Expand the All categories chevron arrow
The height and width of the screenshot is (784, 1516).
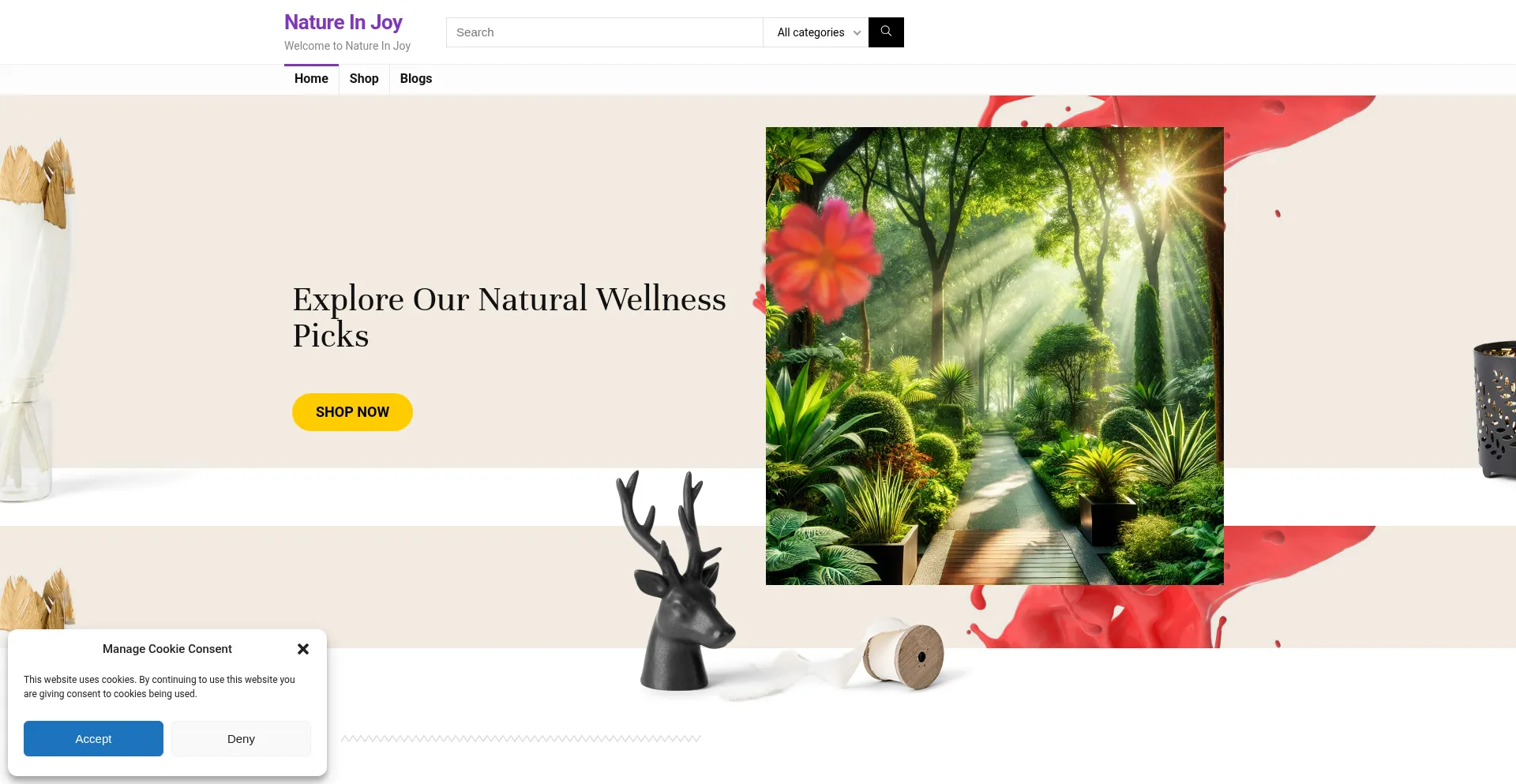857,33
